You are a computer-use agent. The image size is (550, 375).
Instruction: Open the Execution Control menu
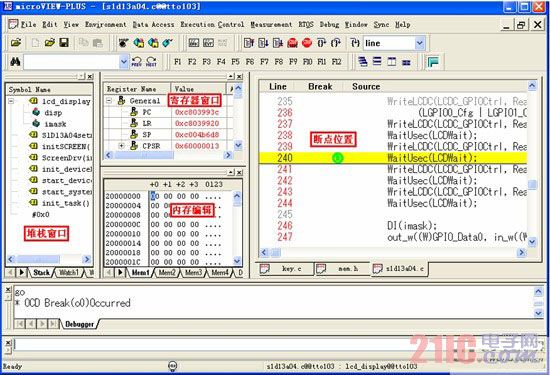click(212, 25)
